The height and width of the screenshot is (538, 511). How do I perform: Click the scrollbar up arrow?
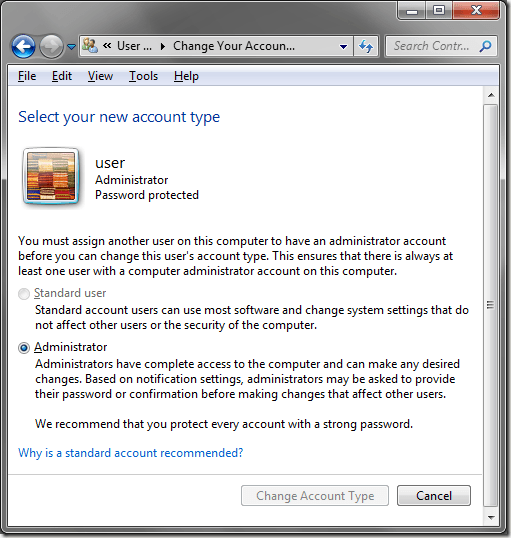491,95
